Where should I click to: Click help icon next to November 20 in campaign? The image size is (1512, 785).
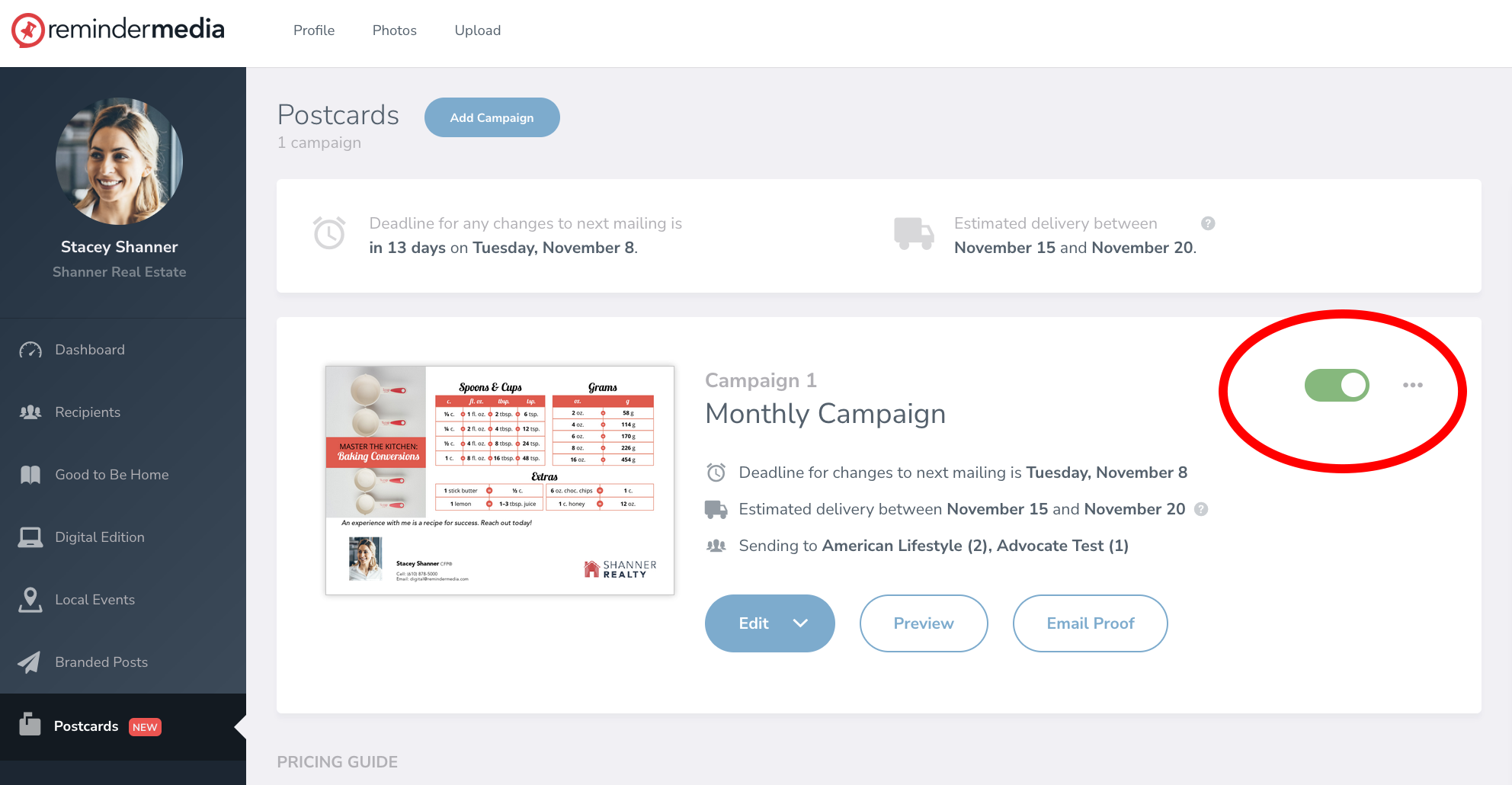pyautogui.click(x=1201, y=509)
